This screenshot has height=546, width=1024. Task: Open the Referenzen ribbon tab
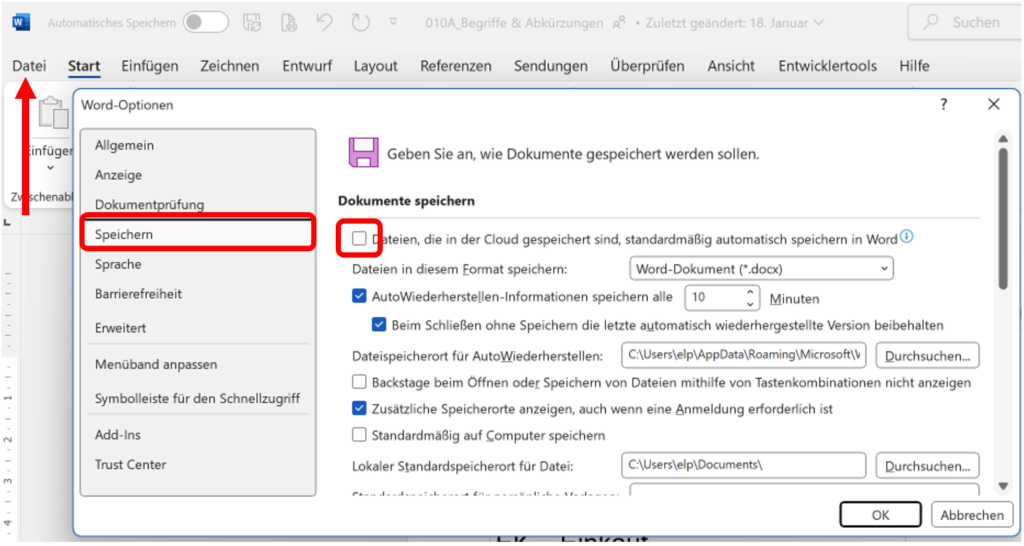pyautogui.click(x=456, y=66)
